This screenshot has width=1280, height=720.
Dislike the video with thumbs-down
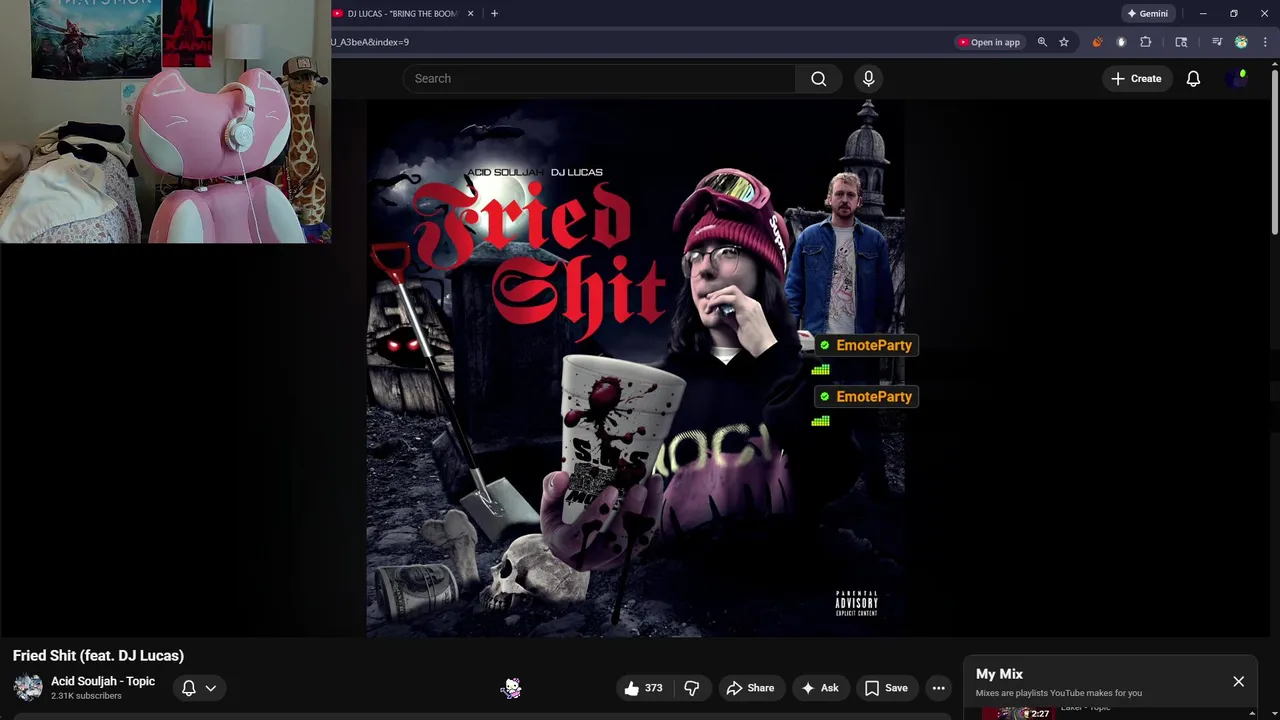click(691, 688)
